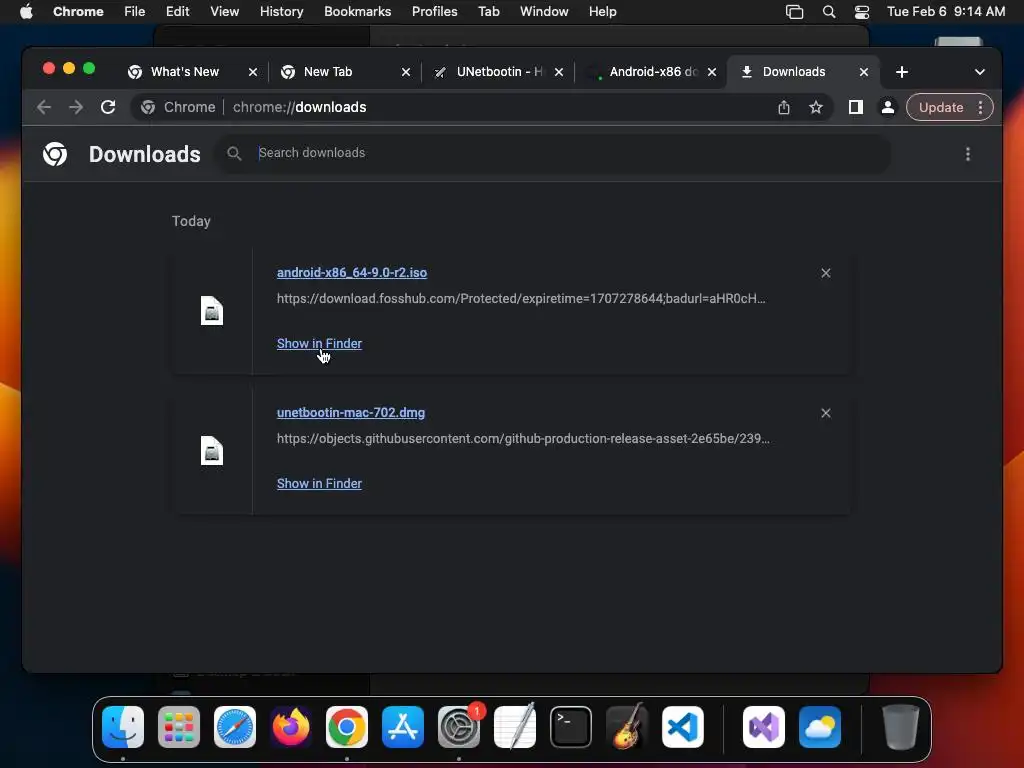Viewport: 1024px width, 768px height.
Task: Click the forward navigation arrow
Action: (x=76, y=107)
